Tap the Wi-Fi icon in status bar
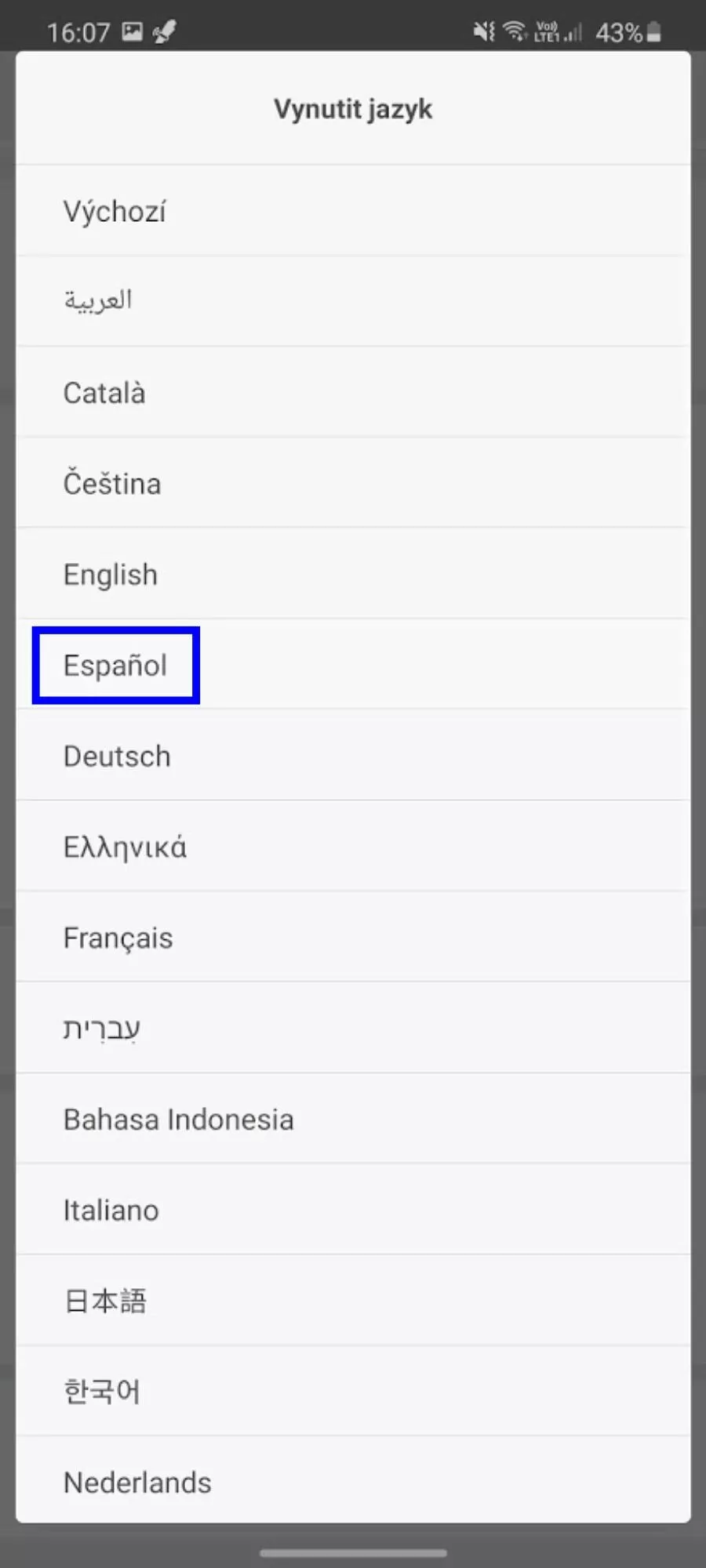Viewport: 706px width, 1568px height. [515, 31]
